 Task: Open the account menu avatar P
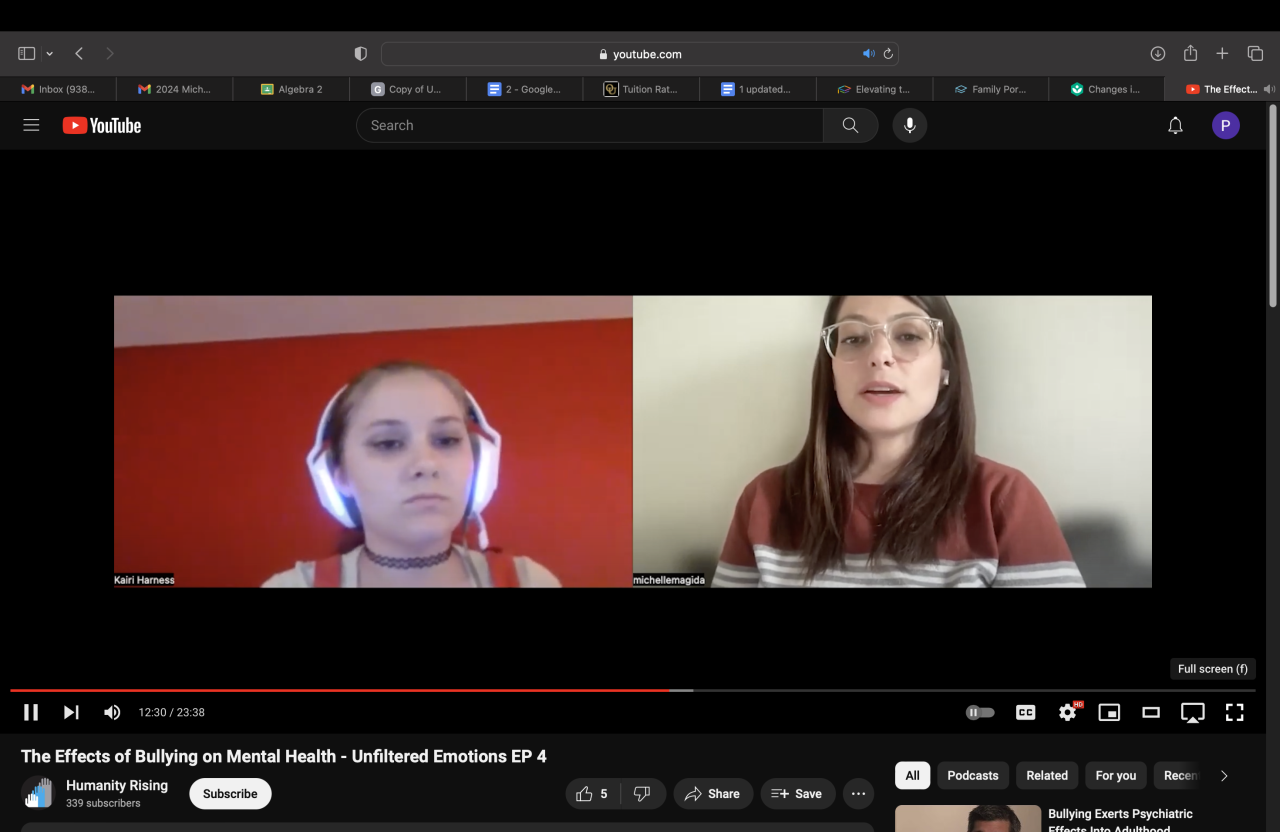point(1225,125)
